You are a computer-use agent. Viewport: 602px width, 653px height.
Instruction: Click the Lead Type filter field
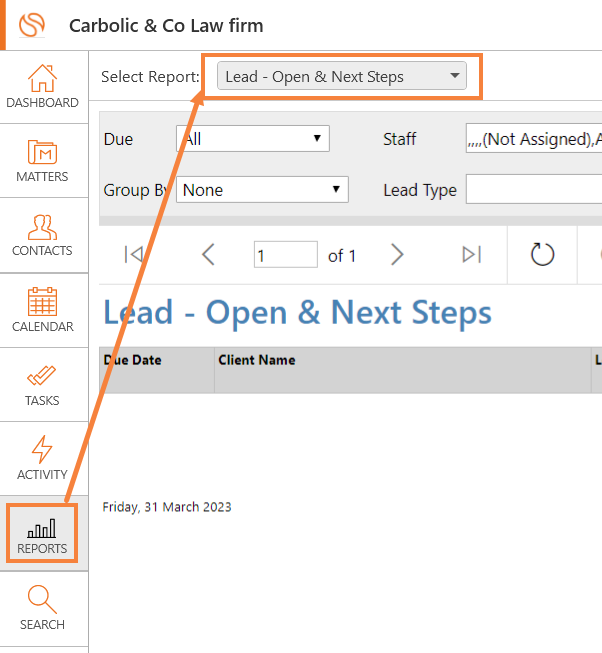pos(534,189)
